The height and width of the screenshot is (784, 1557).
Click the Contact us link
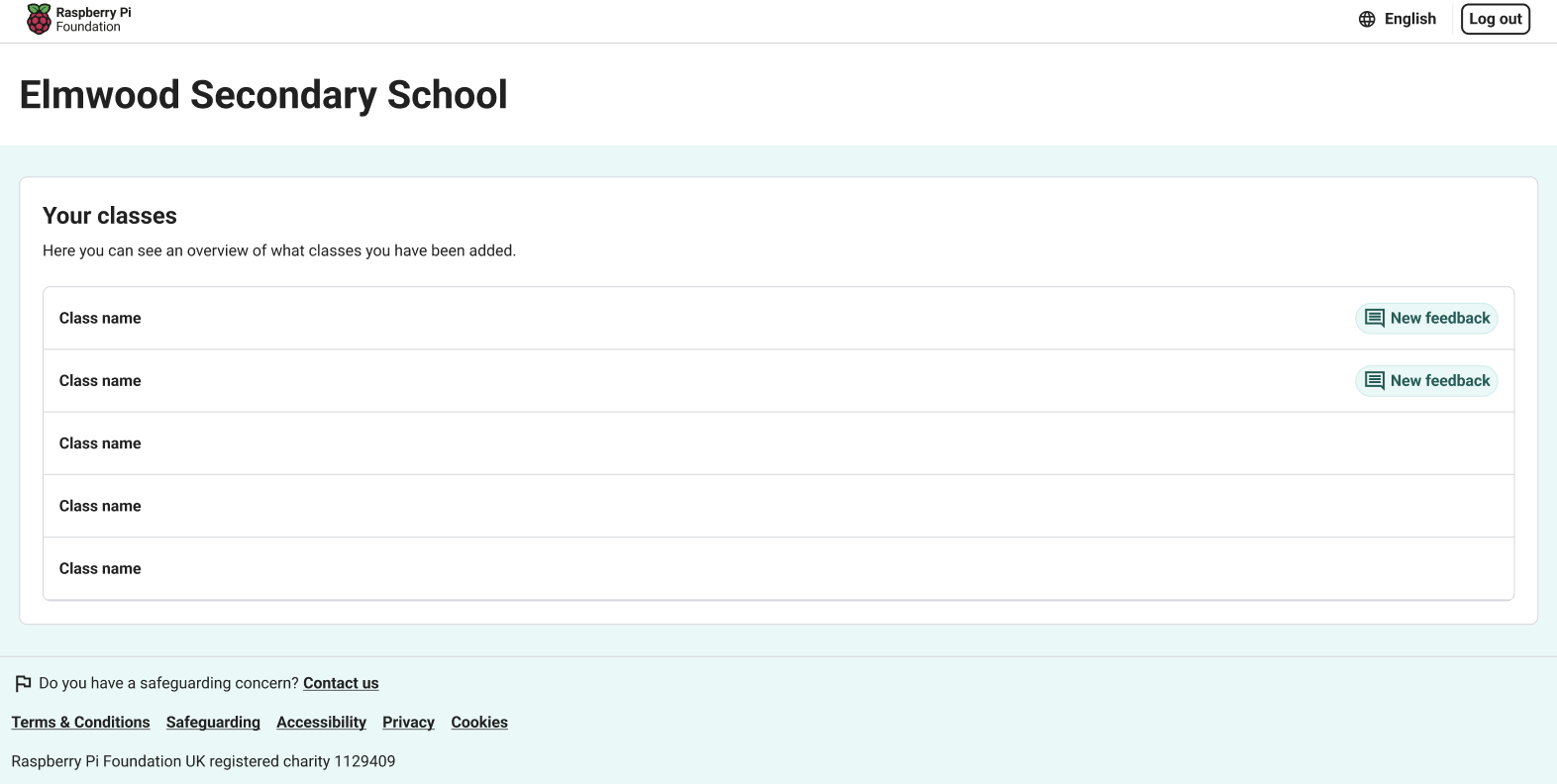click(x=341, y=683)
